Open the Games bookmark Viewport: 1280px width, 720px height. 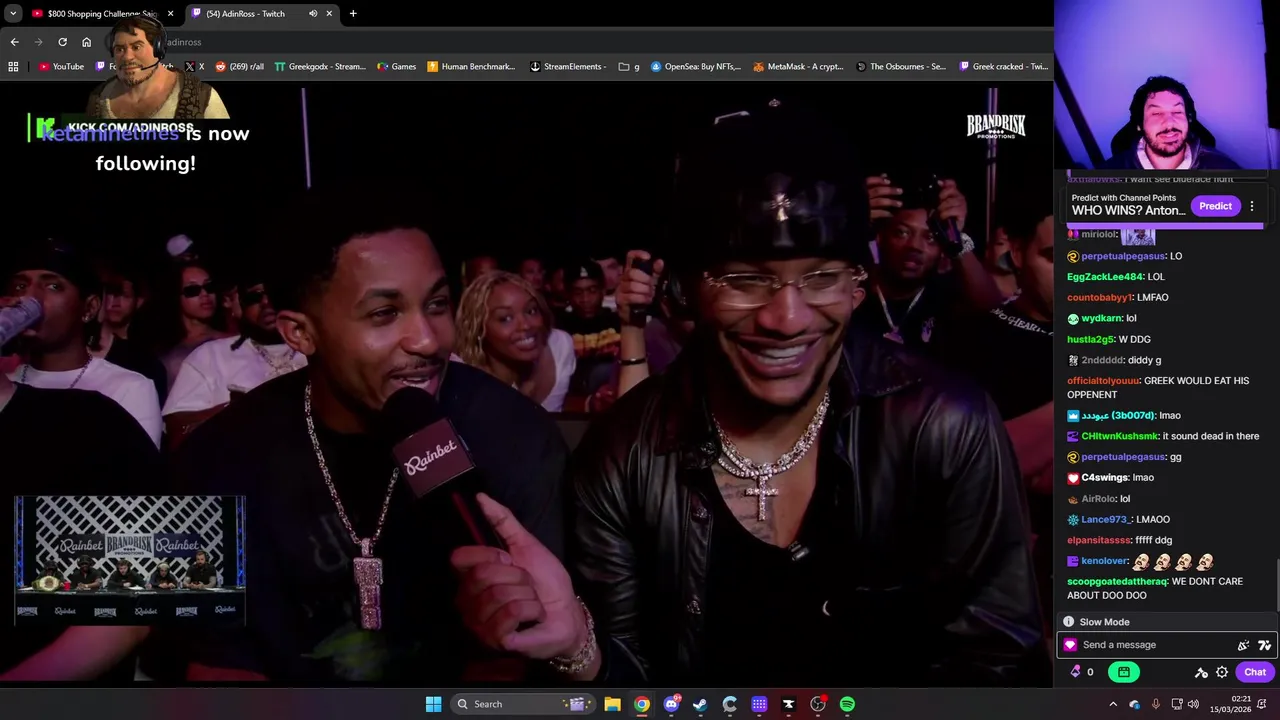click(x=396, y=67)
